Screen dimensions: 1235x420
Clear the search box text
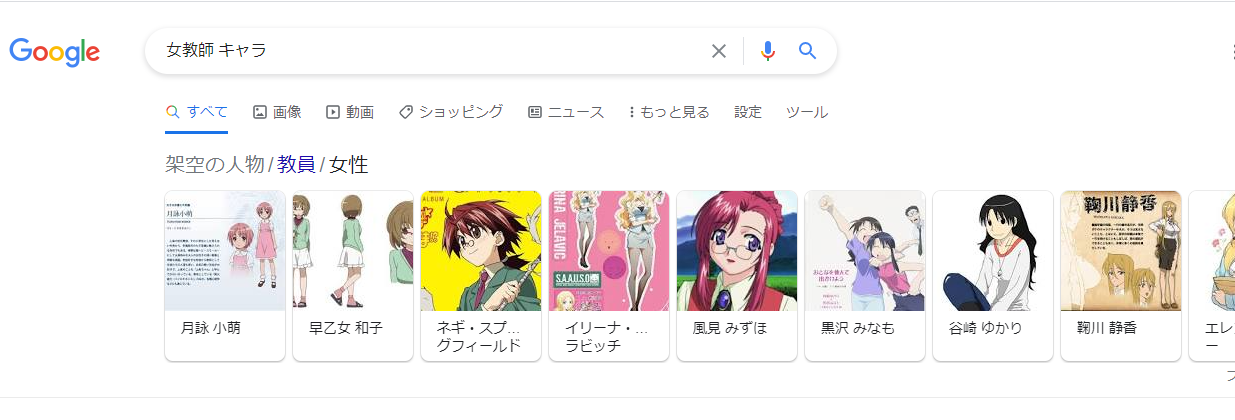coord(718,51)
